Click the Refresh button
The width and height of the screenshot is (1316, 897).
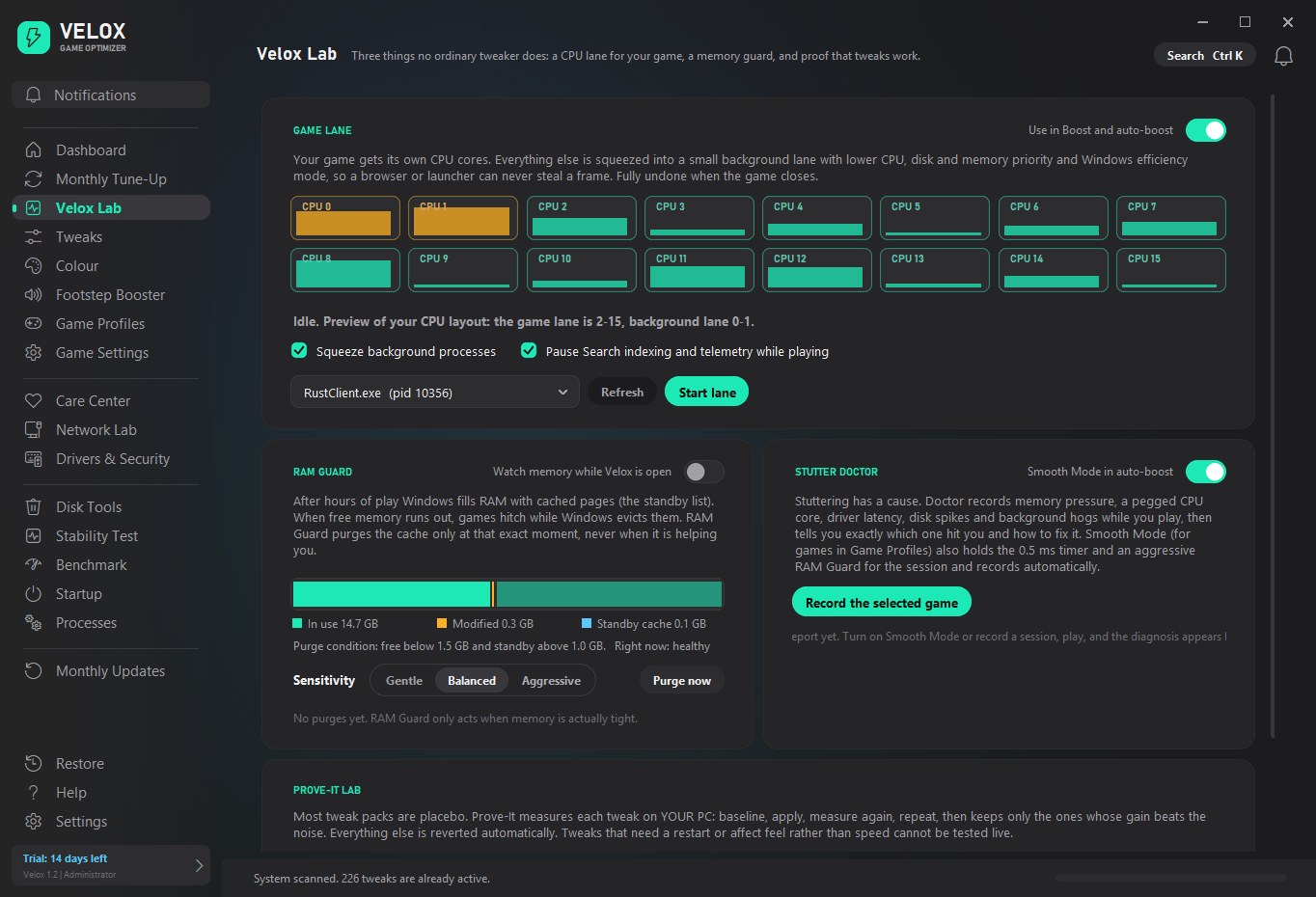point(622,393)
